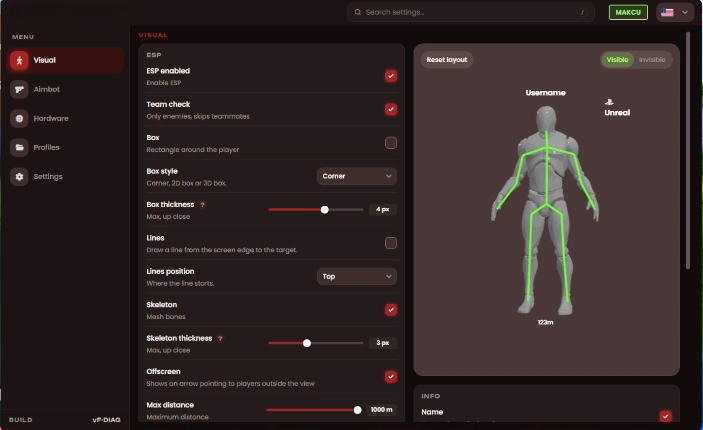Viewport: 703px width, 430px height.
Task: Uncheck the ESP enabled checkbox
Action: coord(391,76)
